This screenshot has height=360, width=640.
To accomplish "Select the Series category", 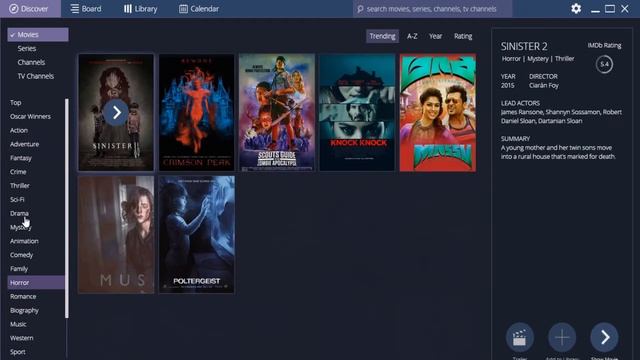I will coord(27,49).
